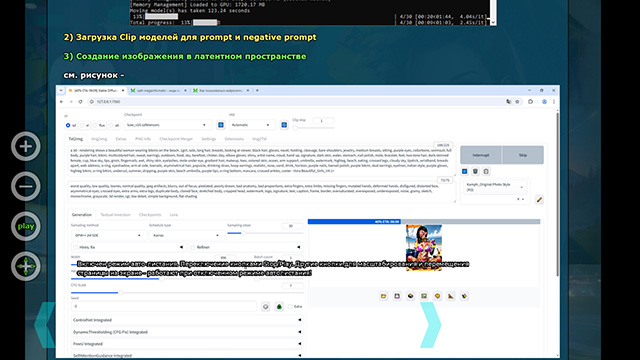Open new browser tab with plus icon

257,90
